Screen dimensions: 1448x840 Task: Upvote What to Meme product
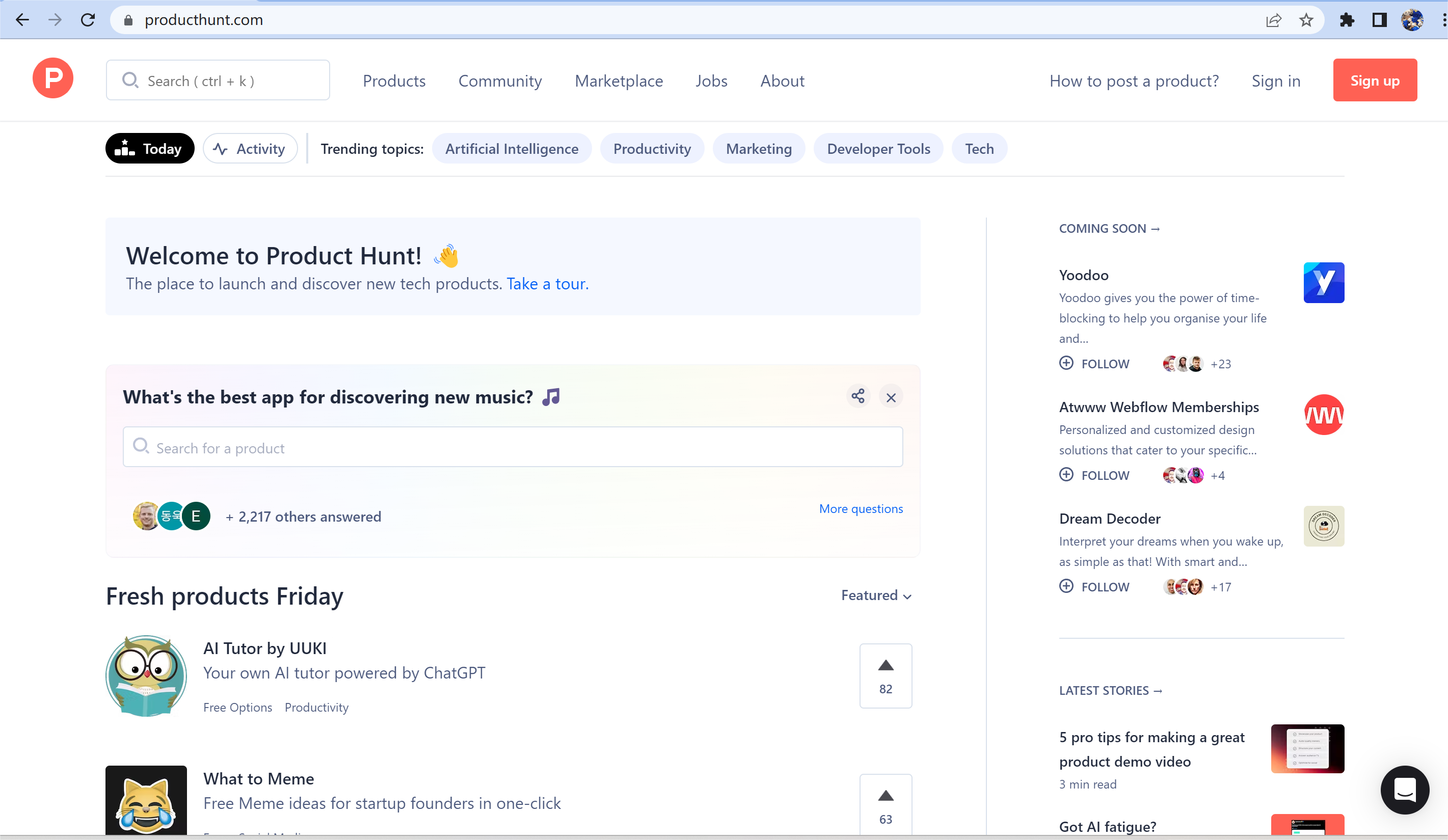tap(886, 805)
